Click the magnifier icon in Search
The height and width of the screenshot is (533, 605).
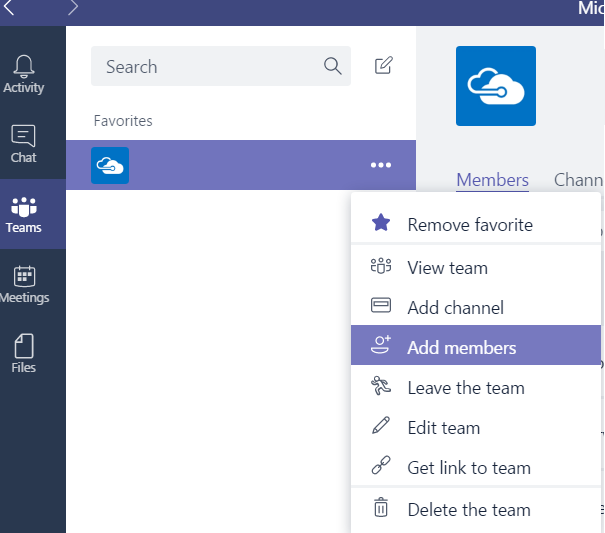click(333, 67)
